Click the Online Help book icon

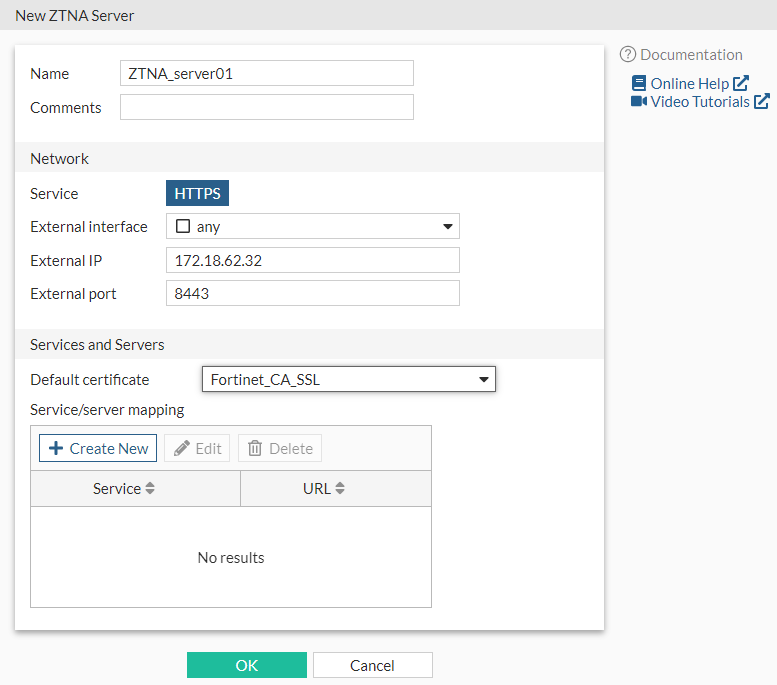(x=639, y=84)
